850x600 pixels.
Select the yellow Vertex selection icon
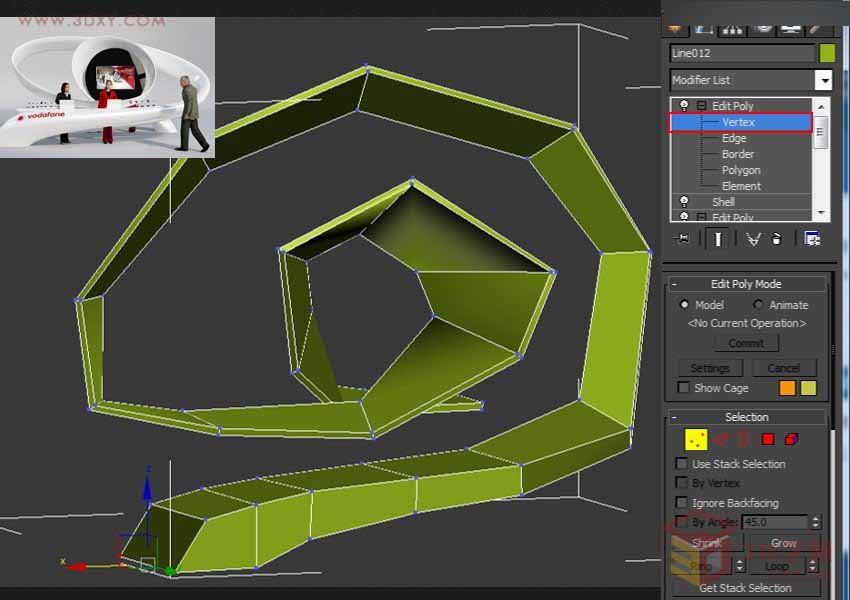(x=696, y=440)
